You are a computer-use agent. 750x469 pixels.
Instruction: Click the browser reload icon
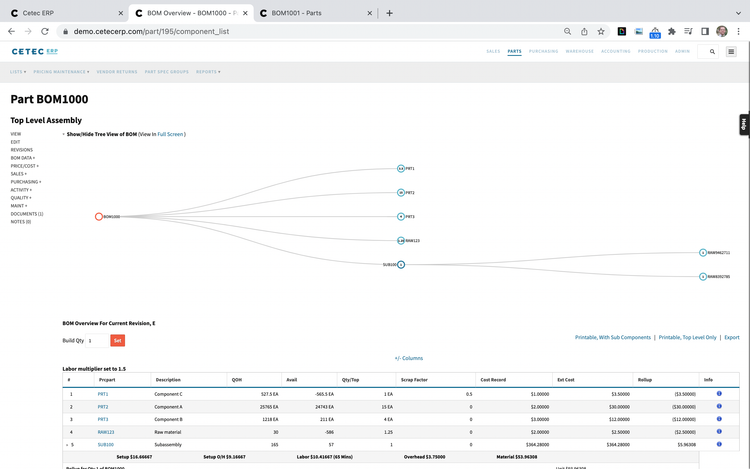click(x=48, y=31)
